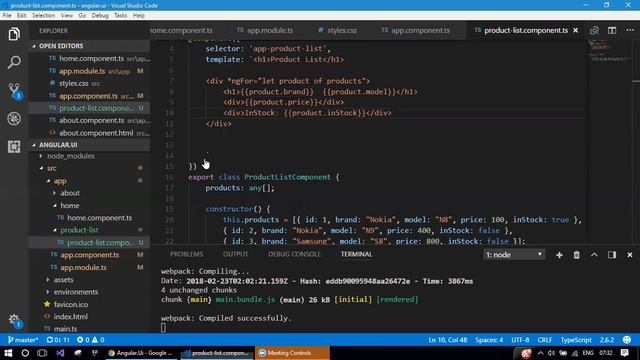Open the View menu
Screen dimensions: 640x360
pyautogui.click(x=67, y=16)
